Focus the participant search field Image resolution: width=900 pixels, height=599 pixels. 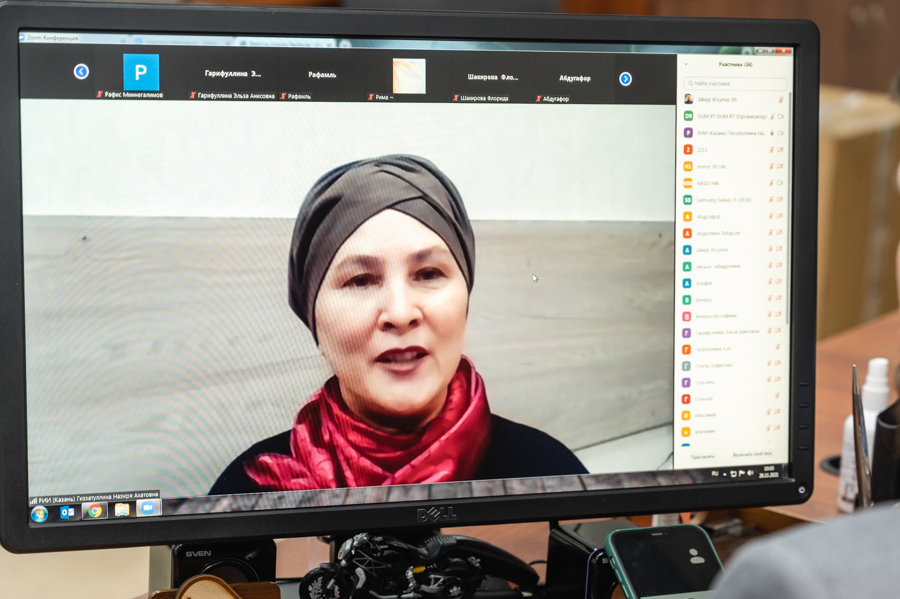(x=736, y=83)
